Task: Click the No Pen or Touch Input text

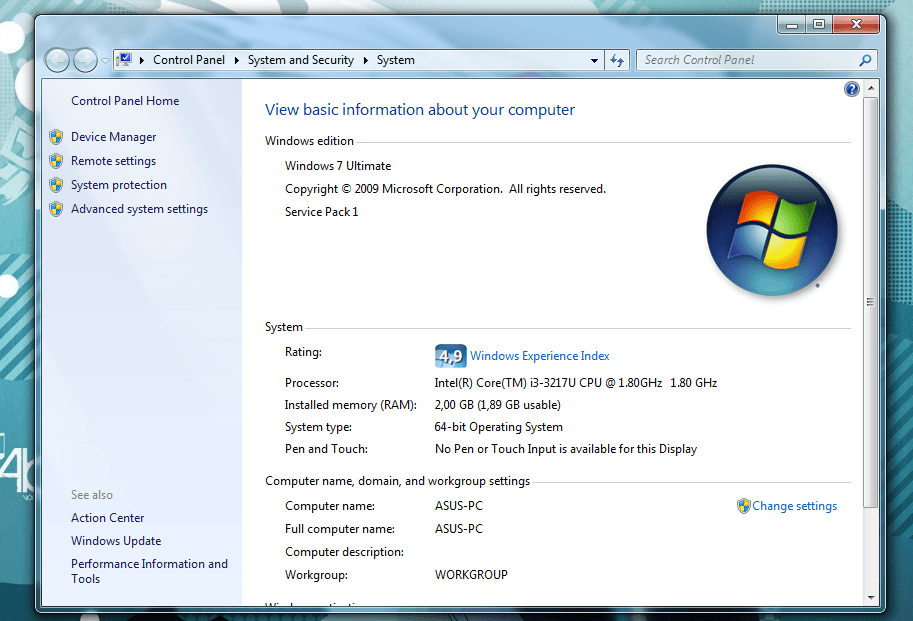Action: pos(565,449)
